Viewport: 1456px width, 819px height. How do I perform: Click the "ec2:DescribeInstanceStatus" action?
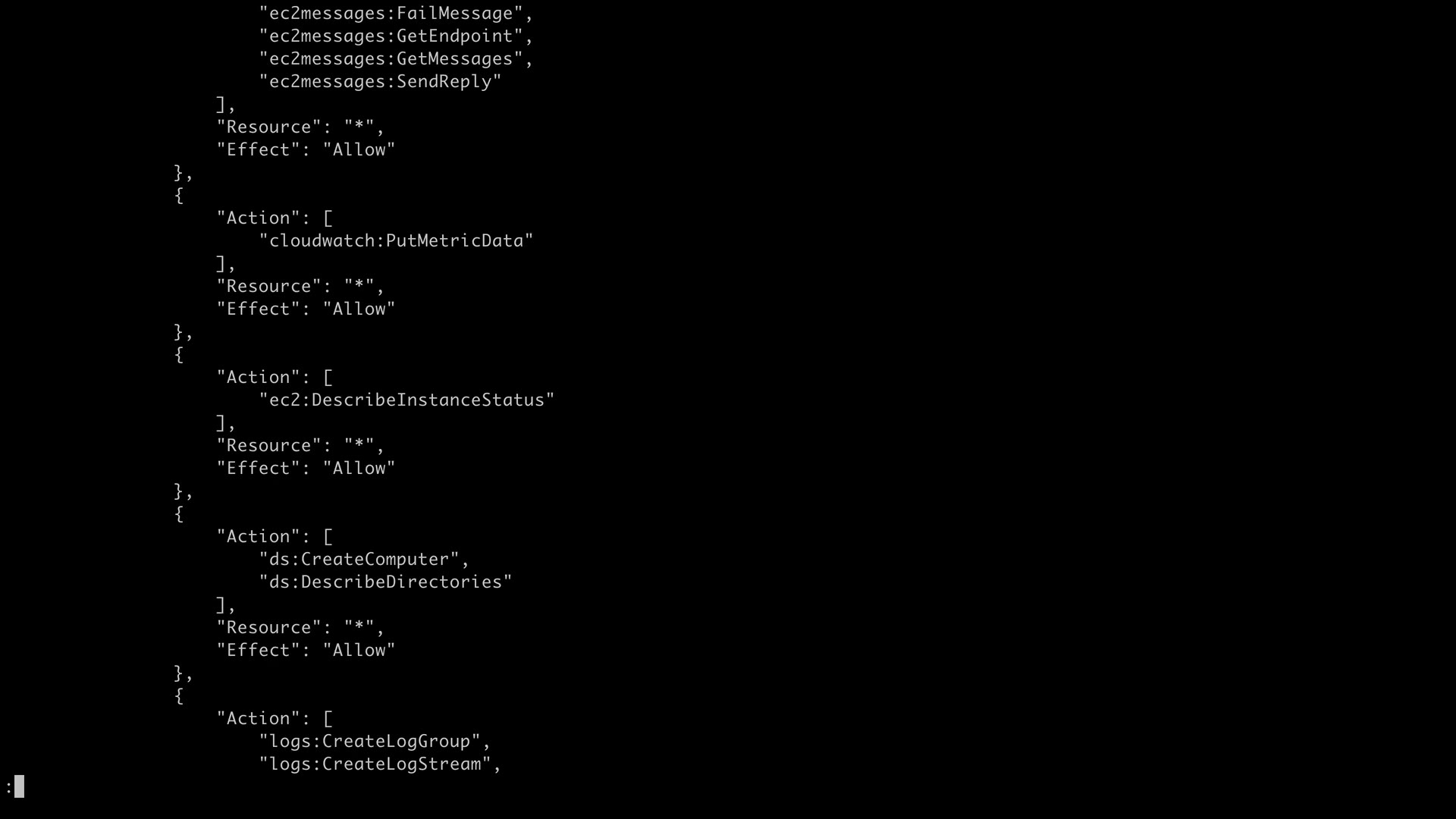407,400
